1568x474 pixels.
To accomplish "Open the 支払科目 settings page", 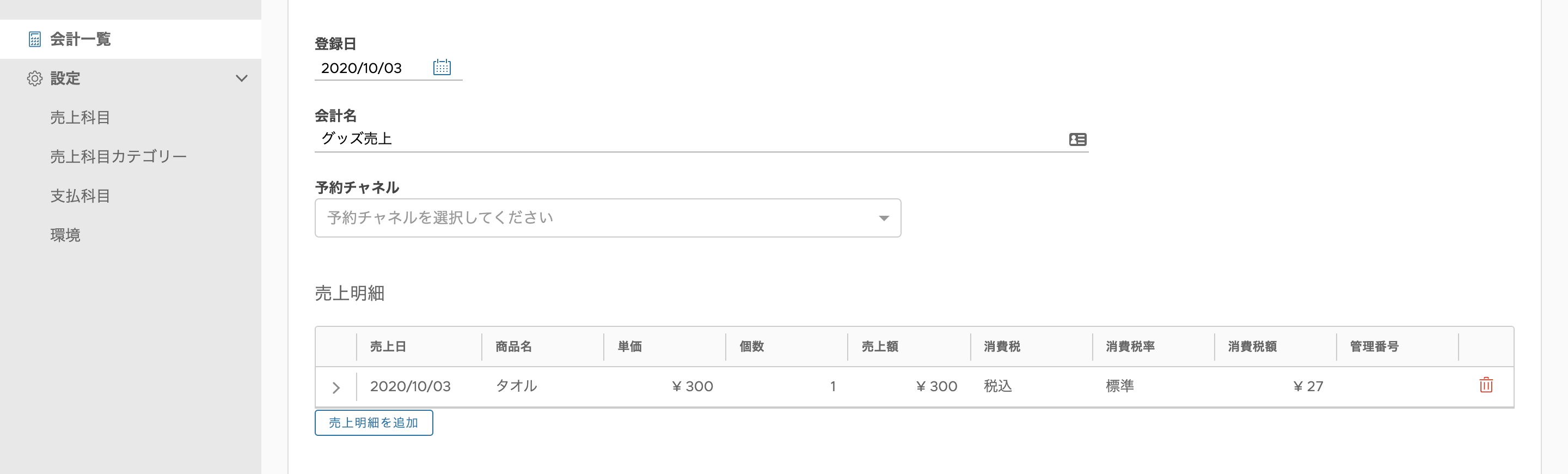I will [81, 196].
